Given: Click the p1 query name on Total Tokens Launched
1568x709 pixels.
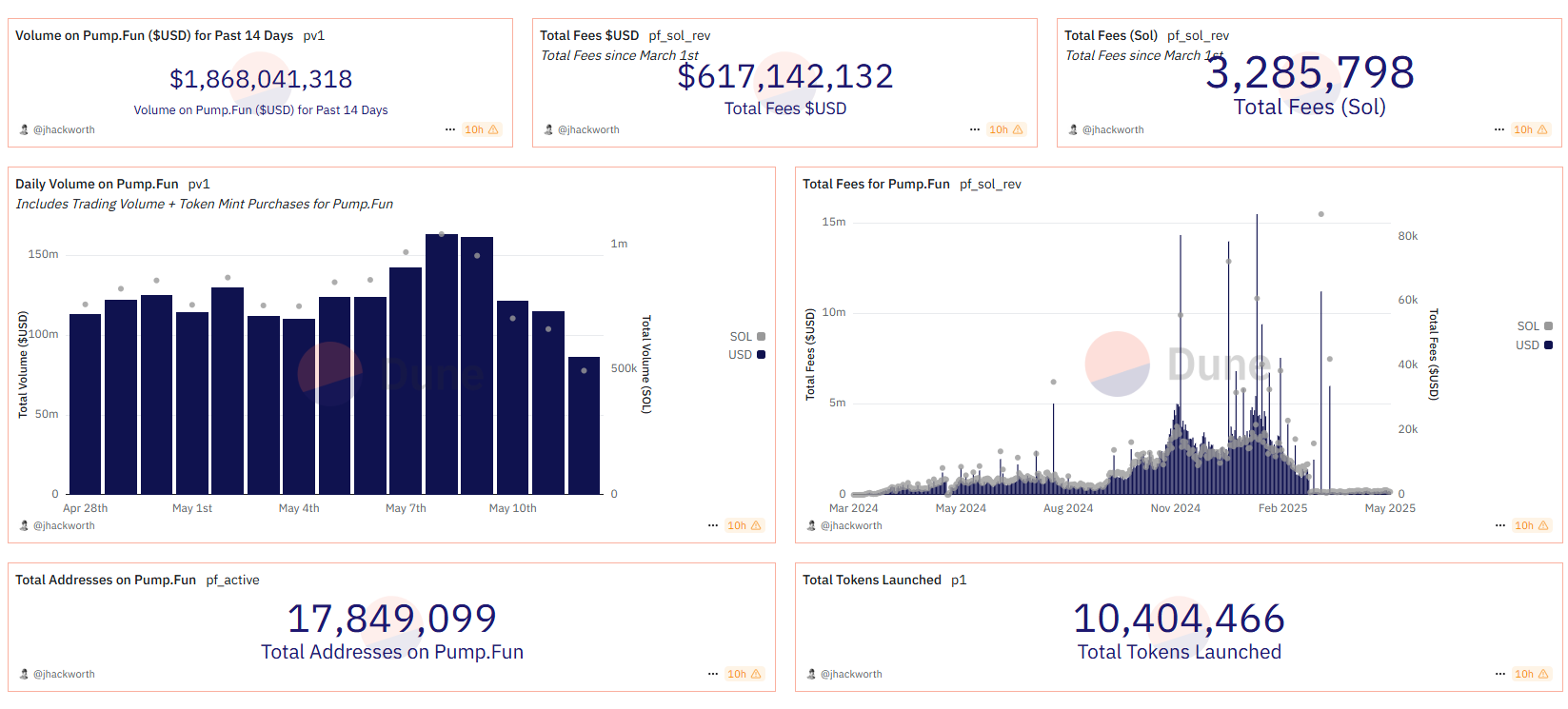Looking at the screenshot, I should 959,580.
